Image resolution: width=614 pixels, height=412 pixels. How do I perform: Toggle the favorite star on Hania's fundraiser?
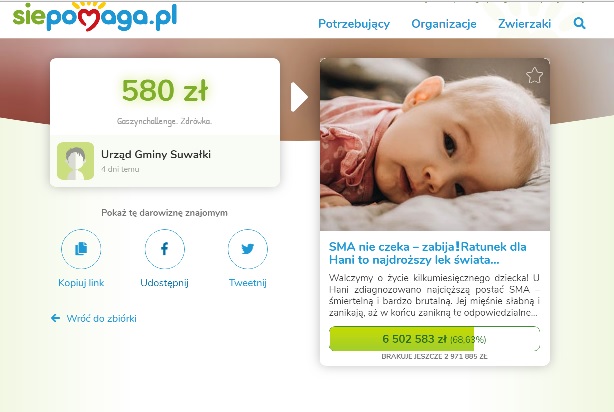point(534,75)
